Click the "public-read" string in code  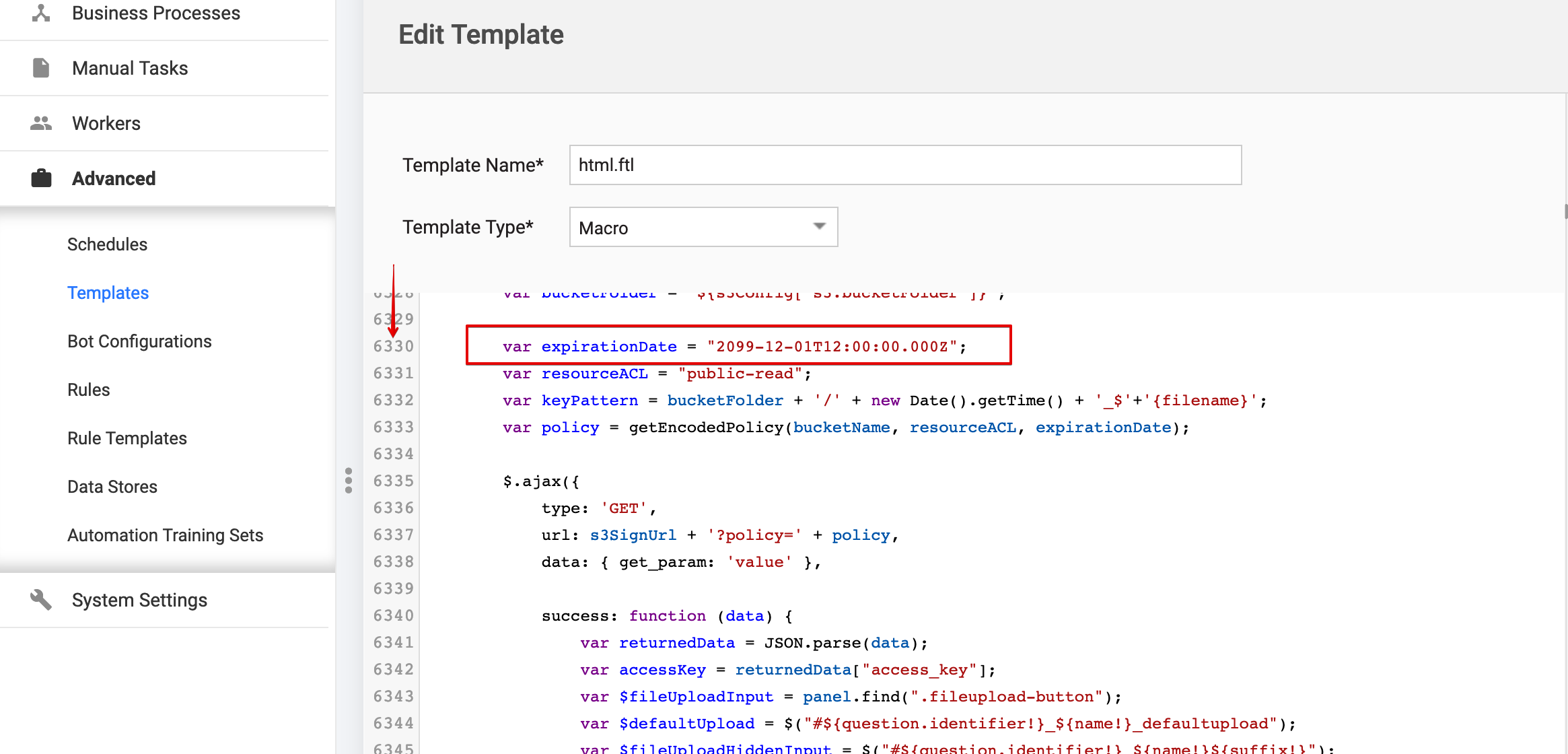pyautogui.click(x=740, y=373)
